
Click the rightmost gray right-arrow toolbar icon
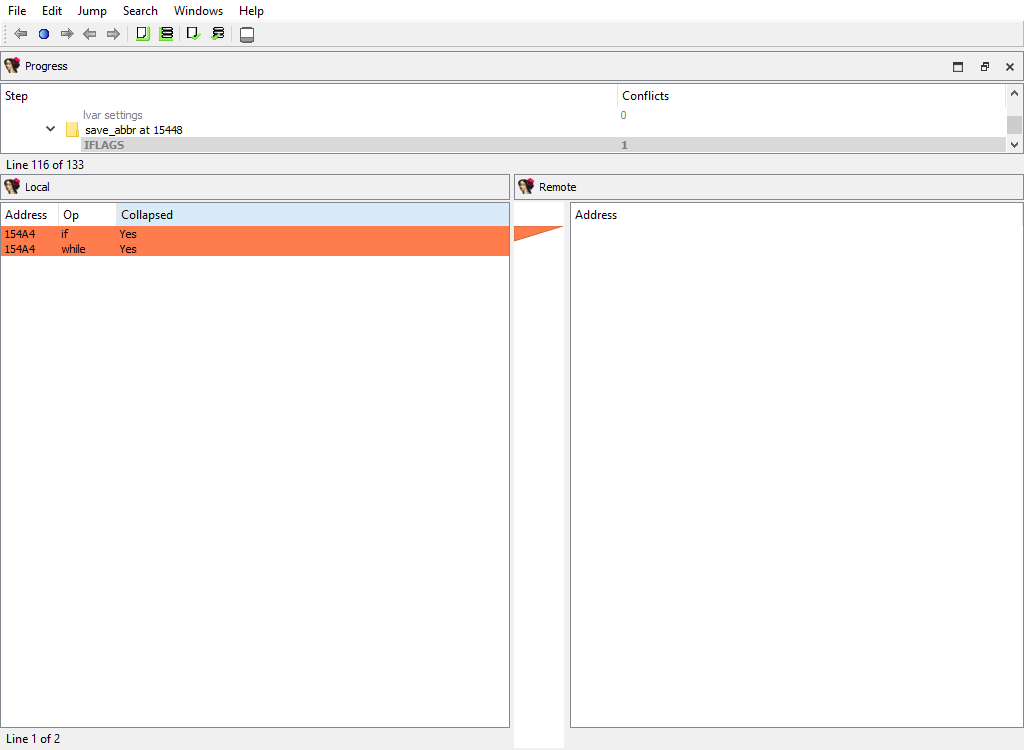(113, 34)
